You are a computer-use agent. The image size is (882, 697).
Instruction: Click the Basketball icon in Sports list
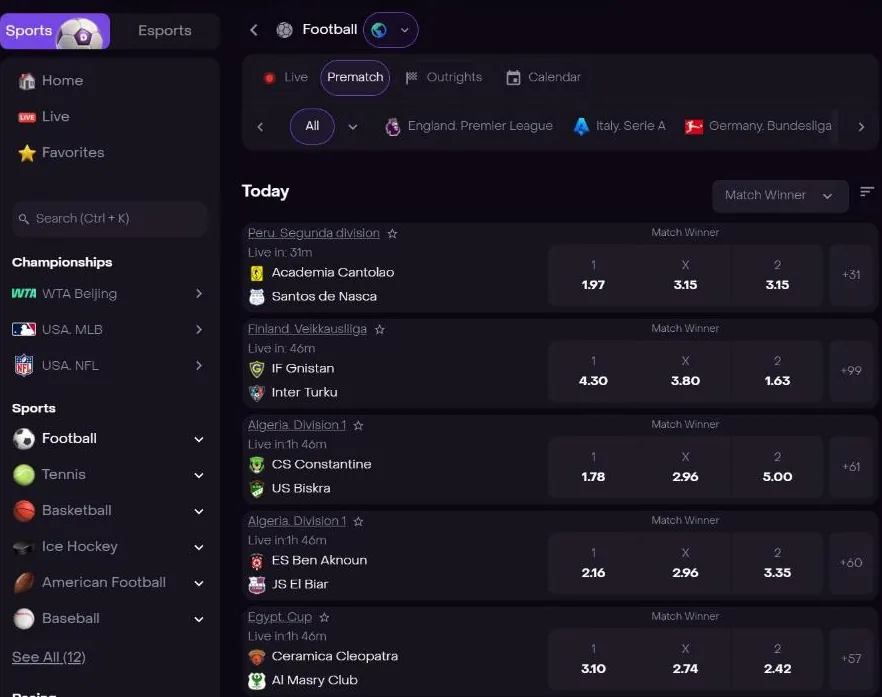click(x=24, y=511)
